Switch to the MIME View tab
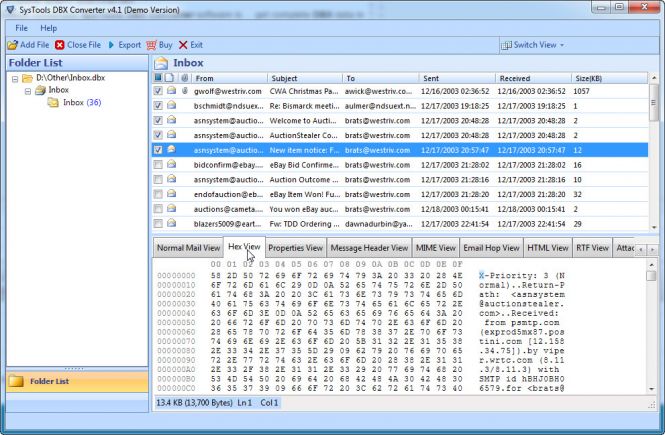 coord(436,247)
